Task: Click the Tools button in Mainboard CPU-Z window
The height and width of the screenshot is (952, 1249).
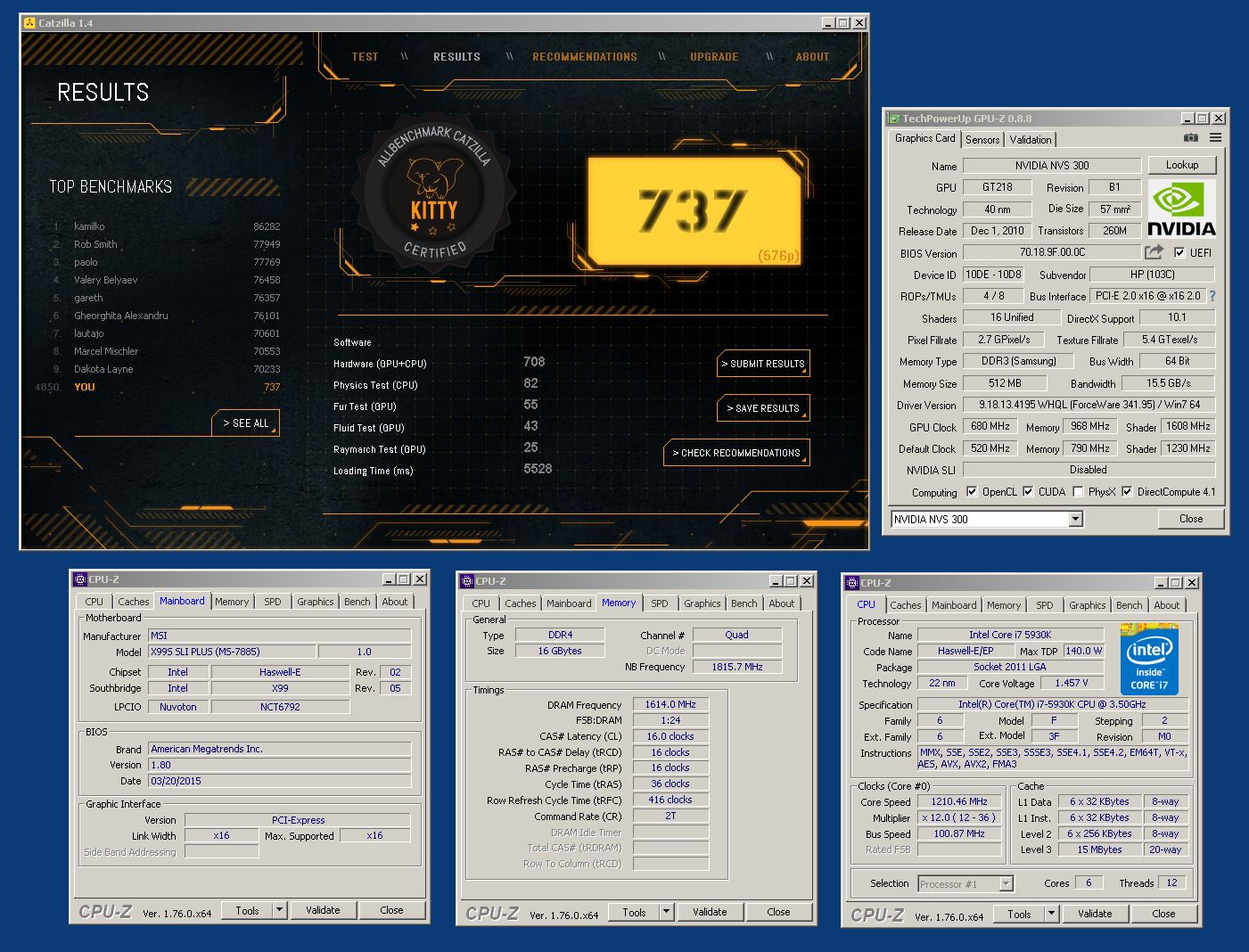Action: pyautogui.click(x=248, y=910)
